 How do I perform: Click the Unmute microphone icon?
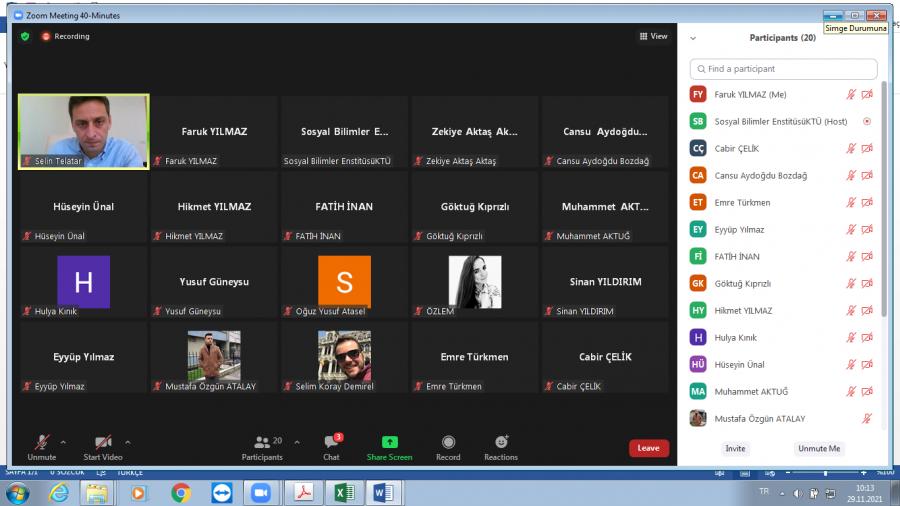point(42,442)
